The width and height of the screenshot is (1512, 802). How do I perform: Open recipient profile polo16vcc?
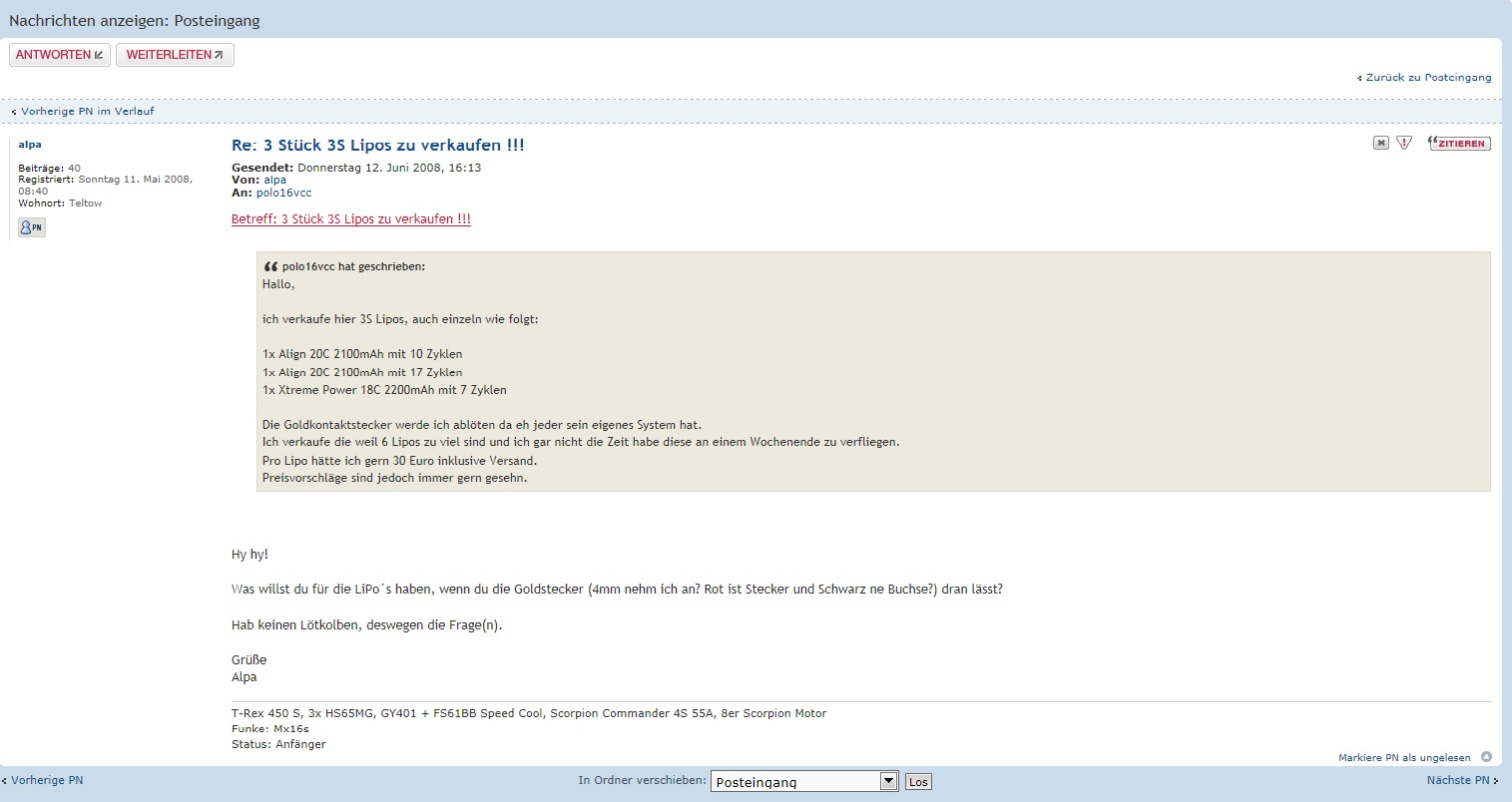[x=283, y=193]
